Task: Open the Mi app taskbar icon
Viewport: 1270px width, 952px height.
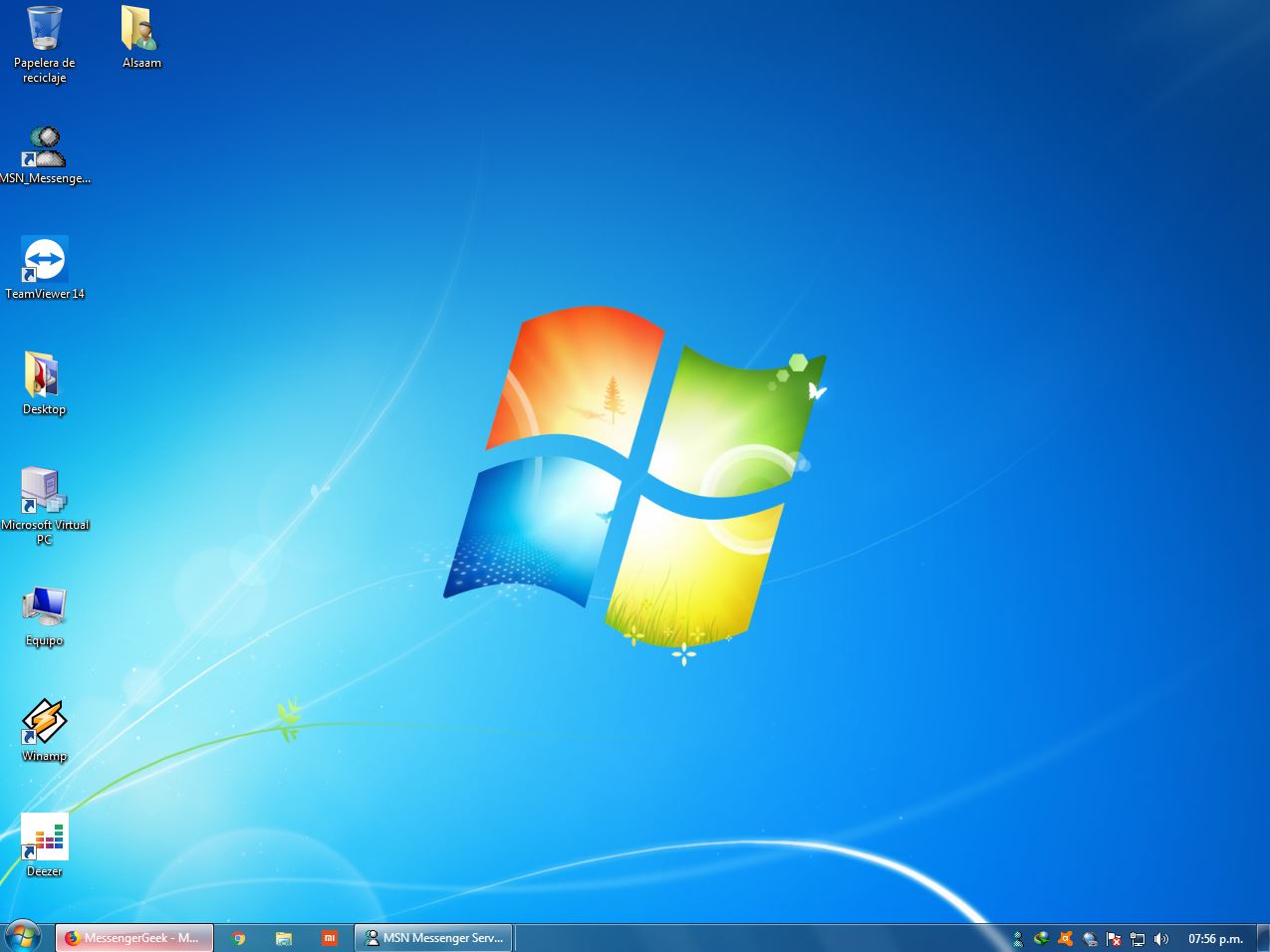Action: (x=330, y=938)
